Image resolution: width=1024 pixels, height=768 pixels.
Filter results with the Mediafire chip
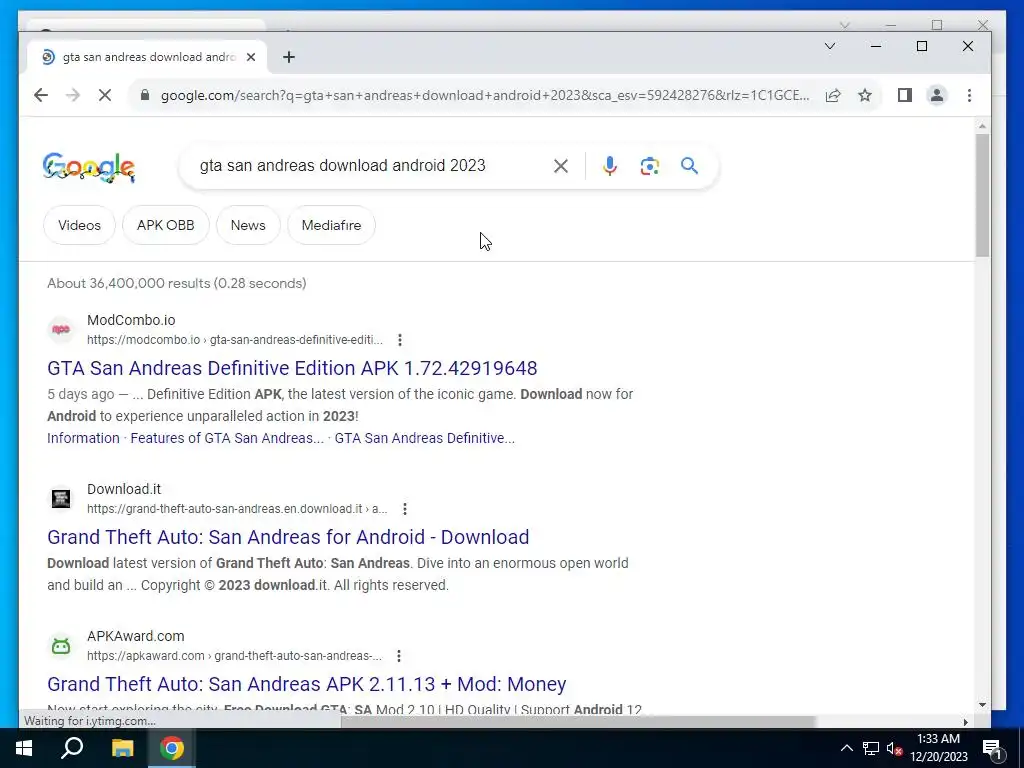click(331, 225)
